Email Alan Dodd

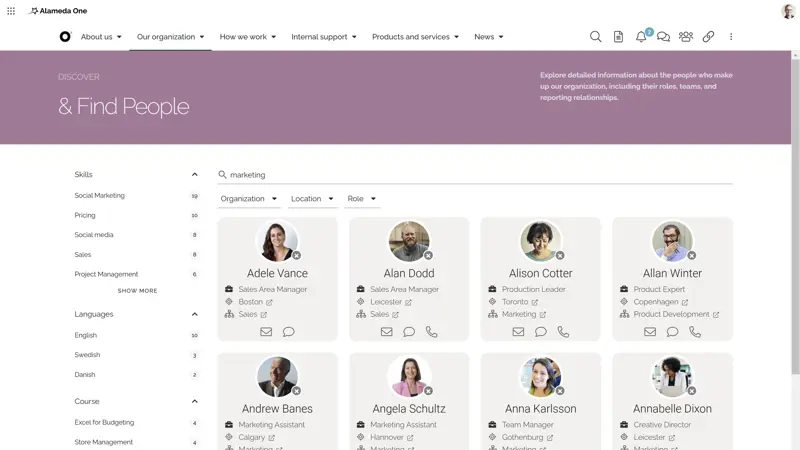(x=387, y=332)
